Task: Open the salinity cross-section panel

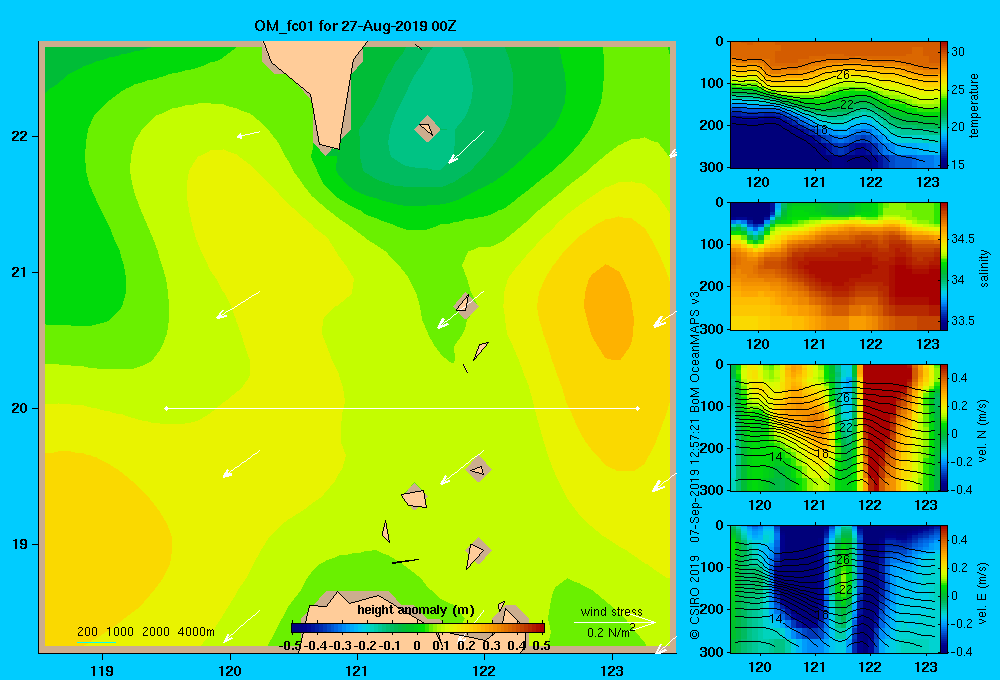Action: (x=834, y=266)
